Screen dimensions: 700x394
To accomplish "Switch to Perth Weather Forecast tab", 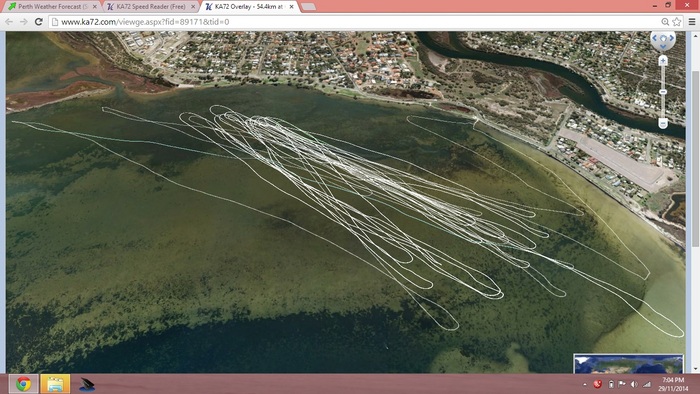I will [52, 7].
